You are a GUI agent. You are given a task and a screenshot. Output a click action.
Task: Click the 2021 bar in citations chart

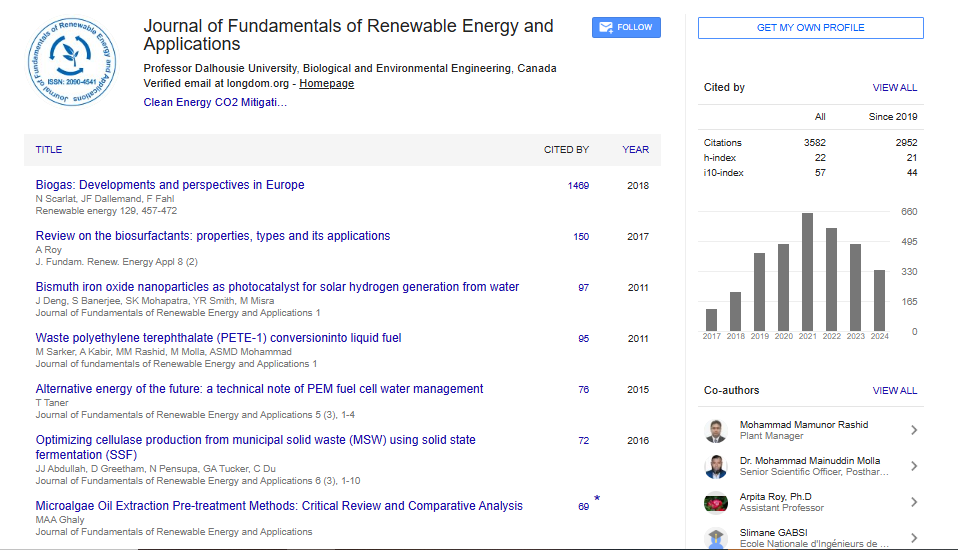click(x=807, y=271)
